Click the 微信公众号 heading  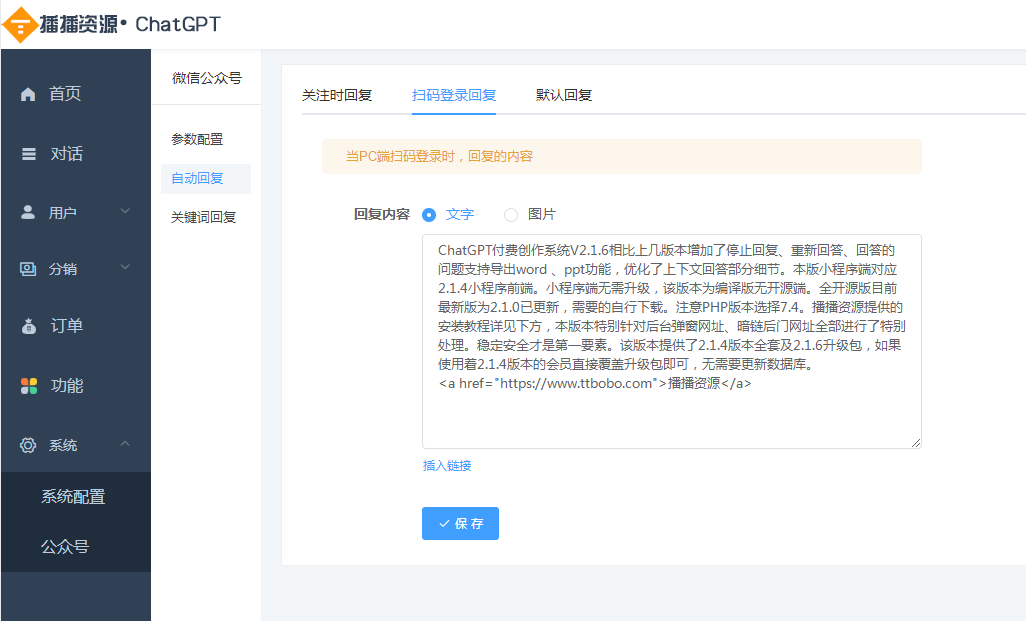click(207, 79)
